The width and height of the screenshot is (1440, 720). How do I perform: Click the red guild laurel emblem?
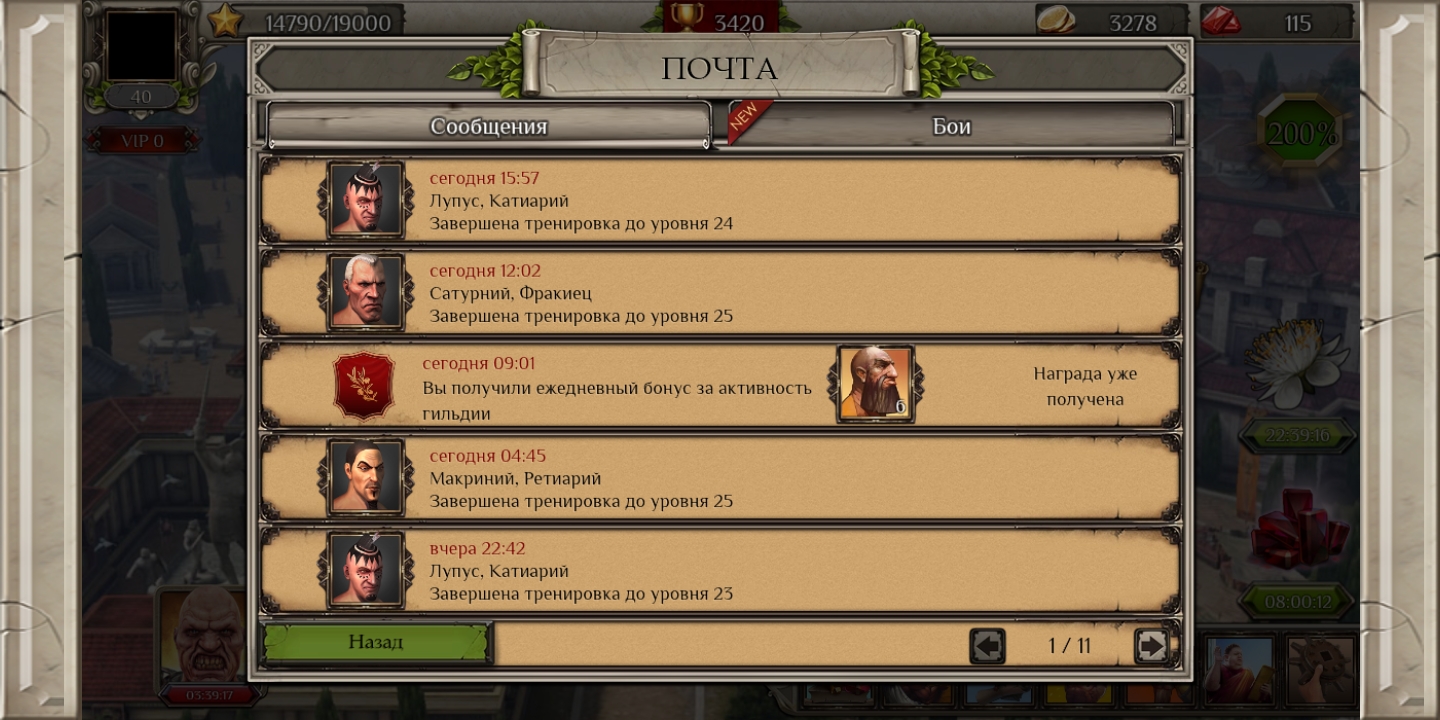[x=364, y=385]
